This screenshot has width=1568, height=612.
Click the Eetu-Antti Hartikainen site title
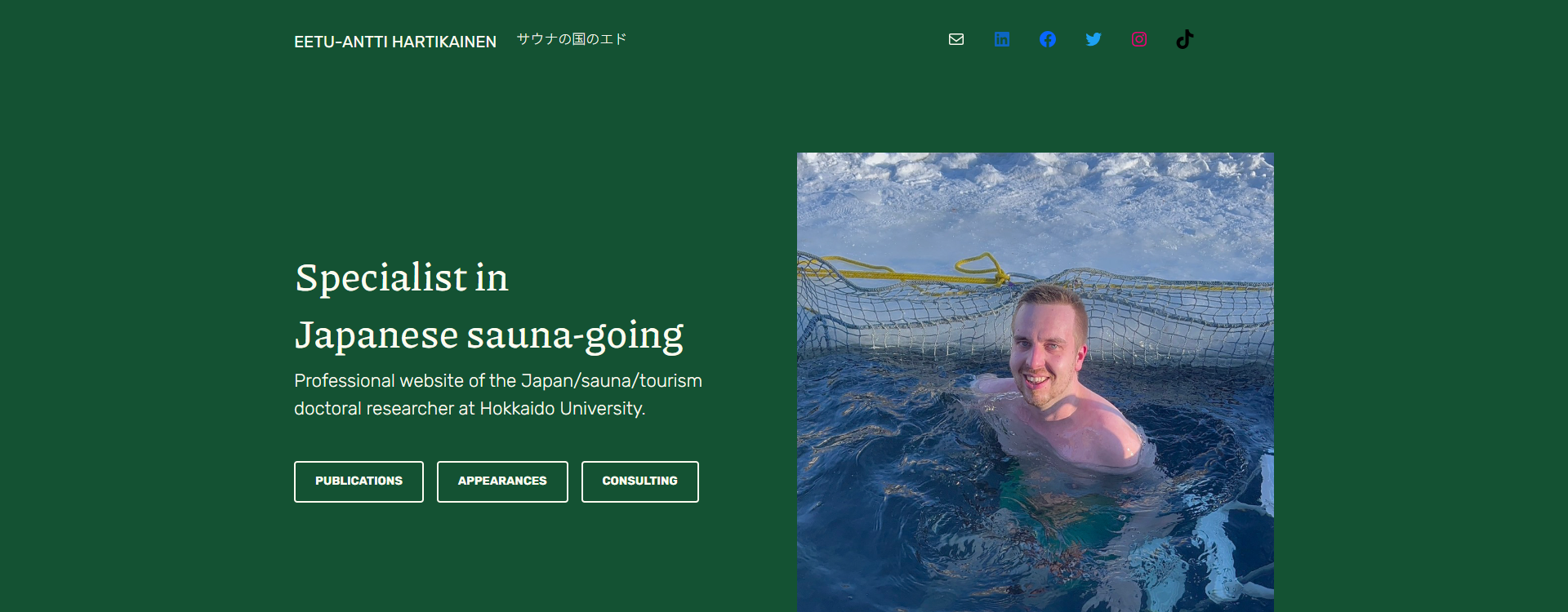(395, 42)
